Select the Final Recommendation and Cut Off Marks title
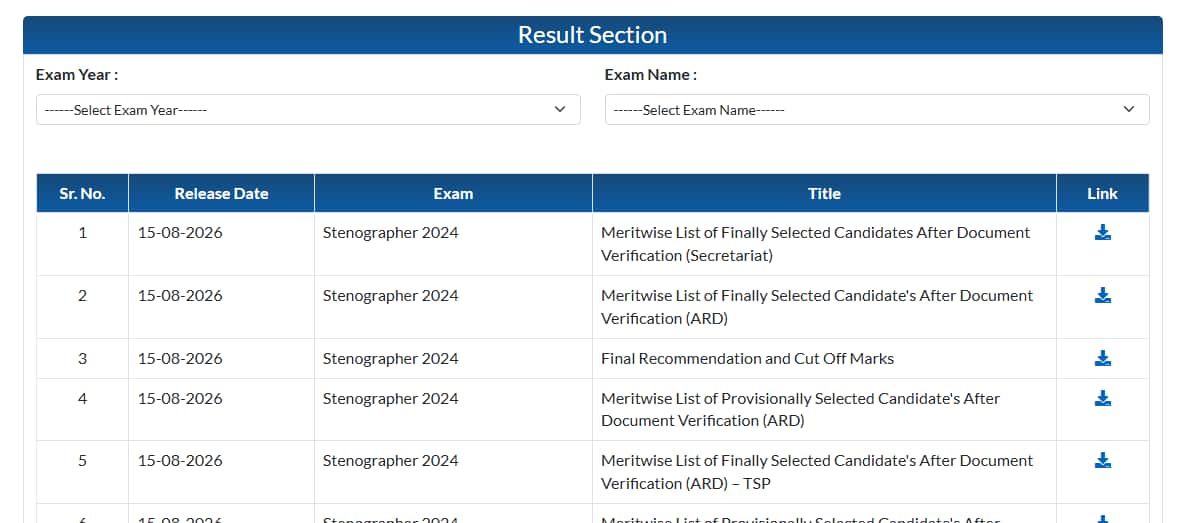Viewport: 1191px width, 523px height. pyautogui.click(x=747, y=358)
